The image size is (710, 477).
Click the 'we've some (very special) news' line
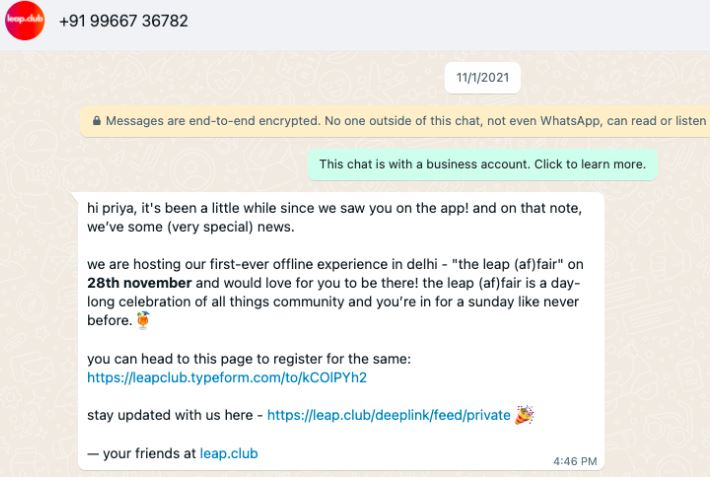pyautogui.click(x=191, y=226)
